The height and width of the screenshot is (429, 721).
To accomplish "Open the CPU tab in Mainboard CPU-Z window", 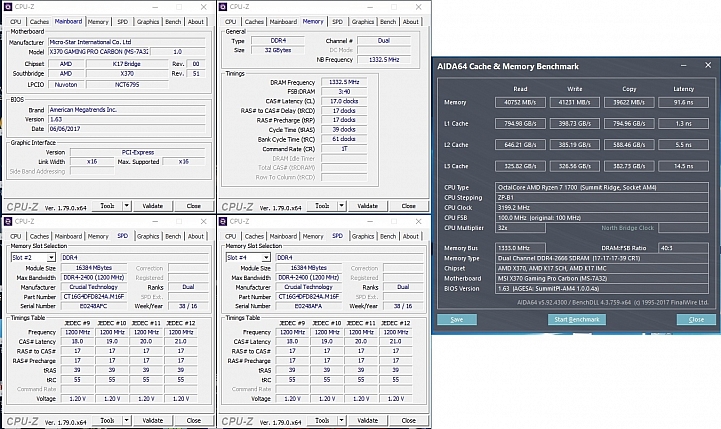I will [x=16, y=22].
